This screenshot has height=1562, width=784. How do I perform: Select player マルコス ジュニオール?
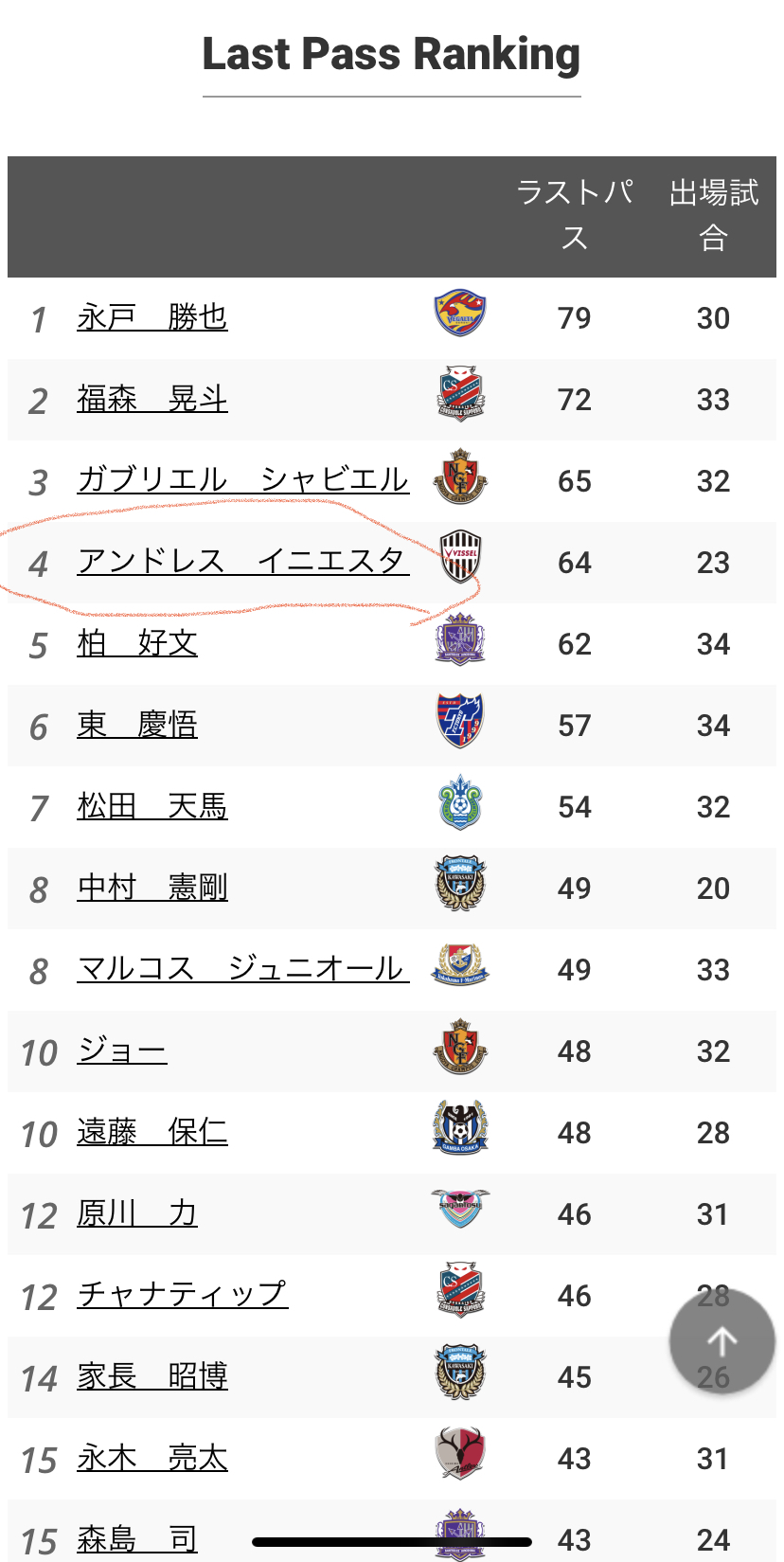[242, 969]
